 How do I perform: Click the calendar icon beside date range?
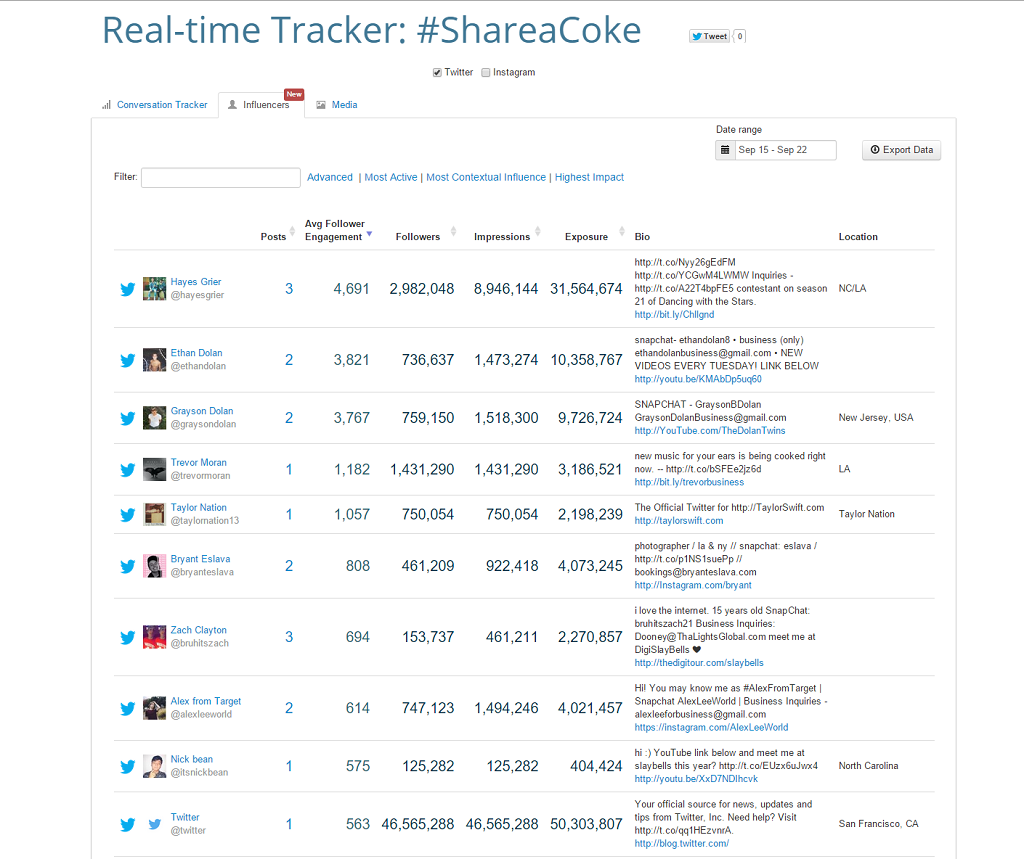pos(725,150)
